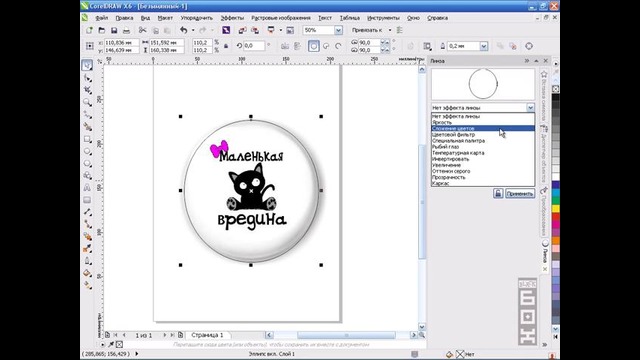640x360 pixels.
Task: Open the Инструменты menu
Action: pyautogui.click(x=383, y=18)
